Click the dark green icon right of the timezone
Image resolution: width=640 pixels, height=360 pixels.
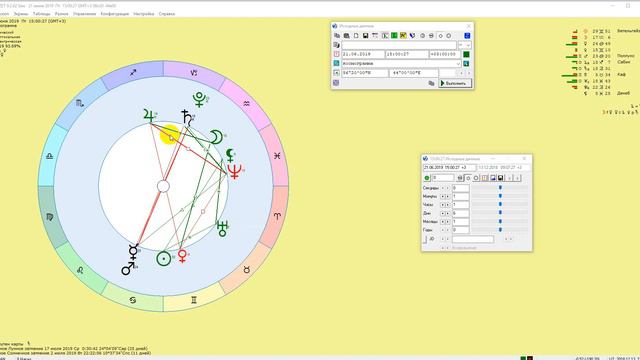pyautogui.click(x=466, y=54)
